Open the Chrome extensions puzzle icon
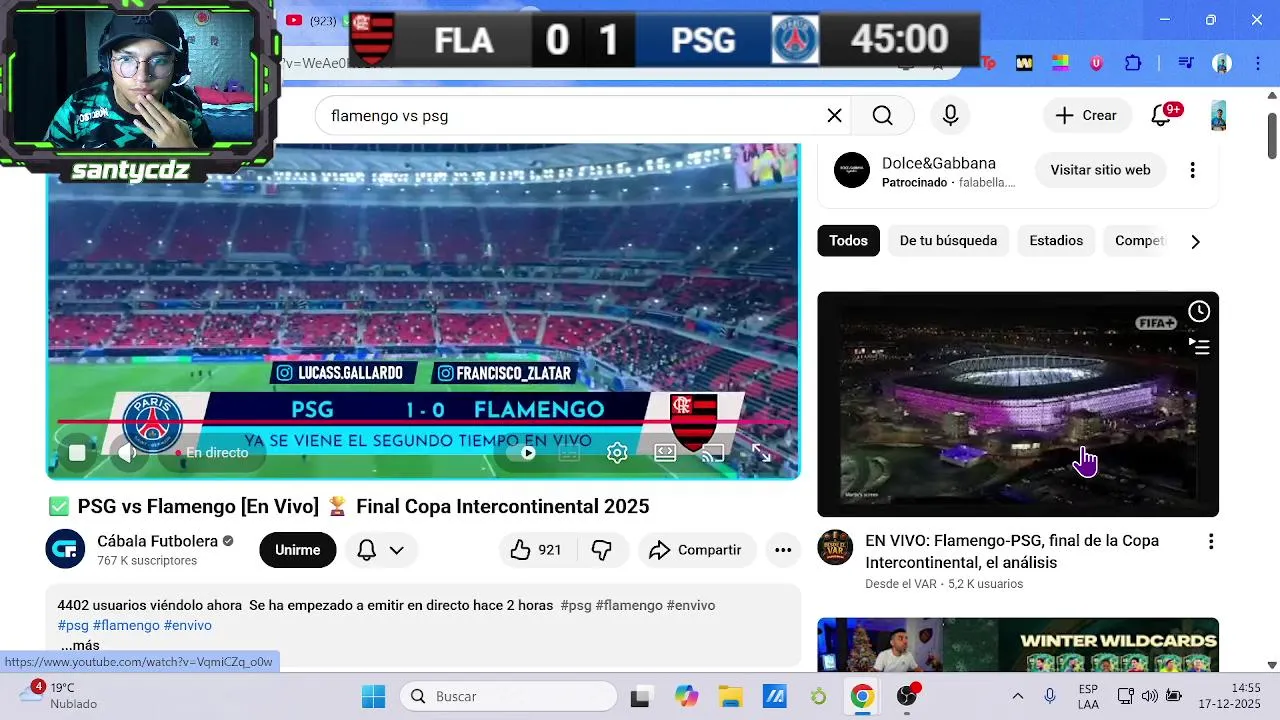This screenshot has width=1280, height=720. (1133, 63)
